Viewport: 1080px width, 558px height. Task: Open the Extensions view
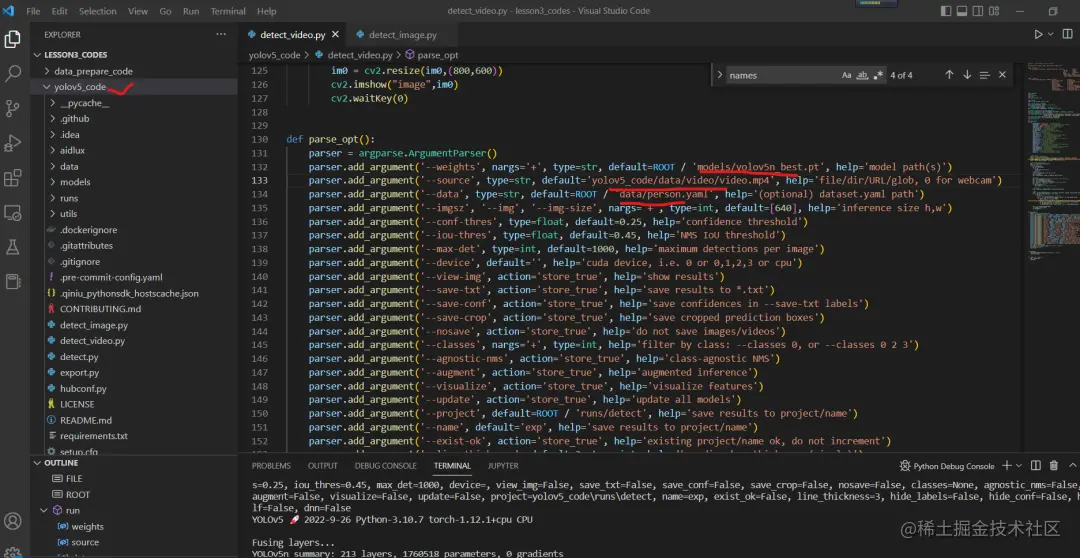(x=12, y=178)
